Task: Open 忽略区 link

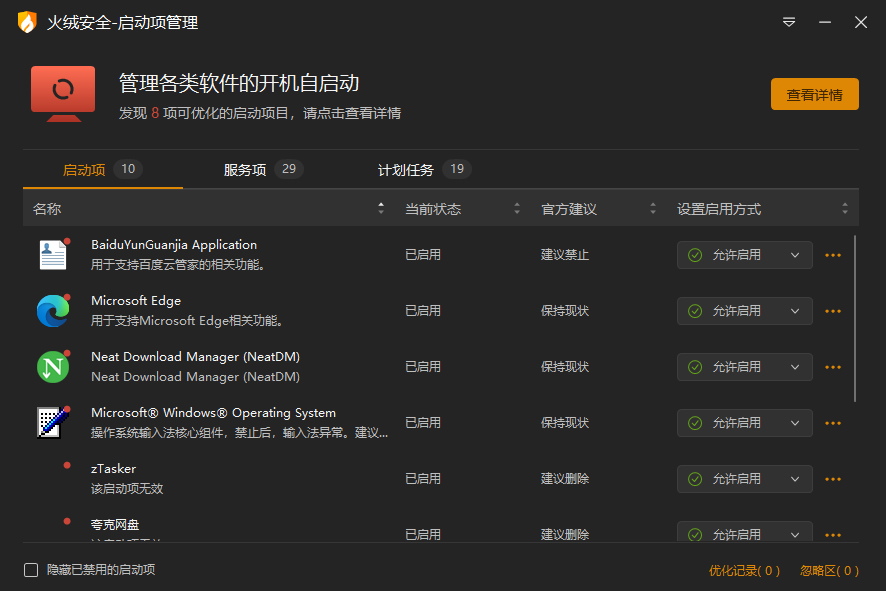Action: coord(829,571)
